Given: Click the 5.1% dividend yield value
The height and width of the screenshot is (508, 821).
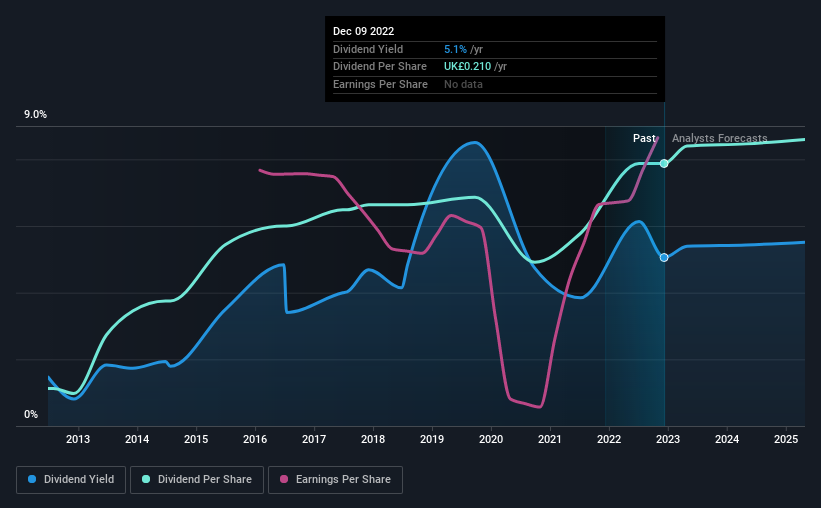Looking at the screenshot, I should [x=455, y=49].
